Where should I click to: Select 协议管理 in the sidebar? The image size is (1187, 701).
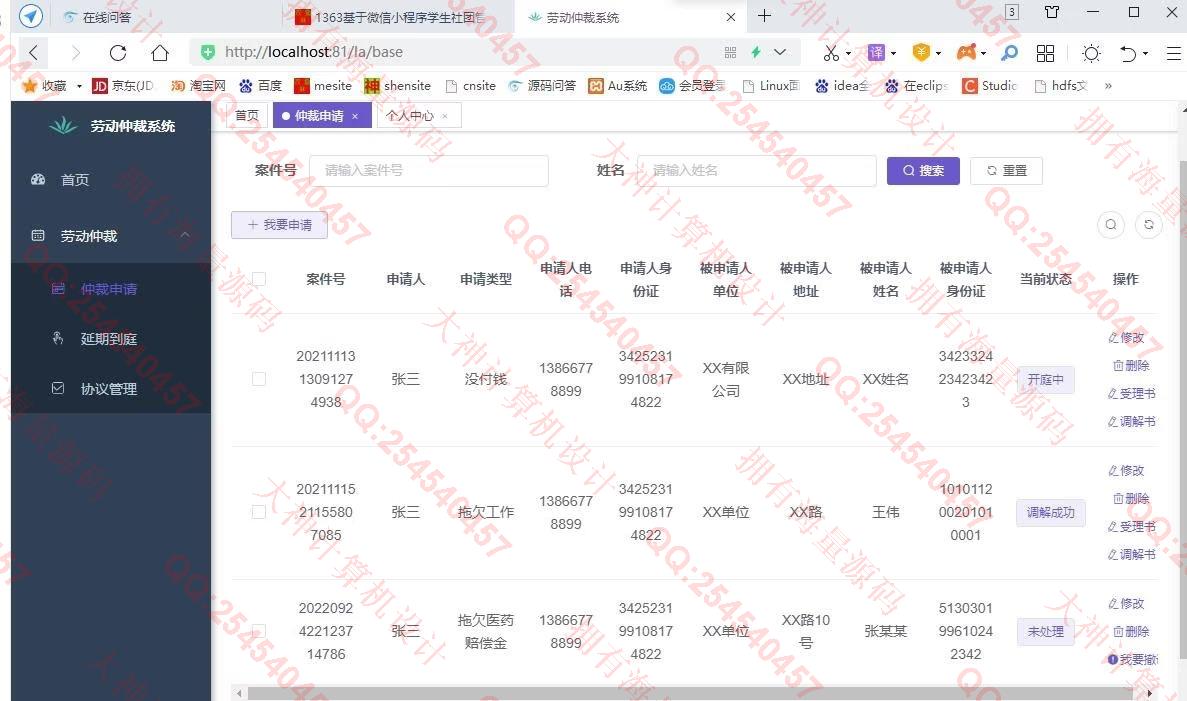point(111,388)
